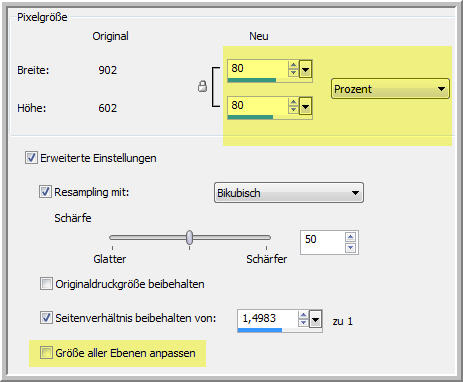The width and height of the screenshot is (463, 382).
Task: Open the Höhe field slider popup arrow
Action: pos(305,106)
